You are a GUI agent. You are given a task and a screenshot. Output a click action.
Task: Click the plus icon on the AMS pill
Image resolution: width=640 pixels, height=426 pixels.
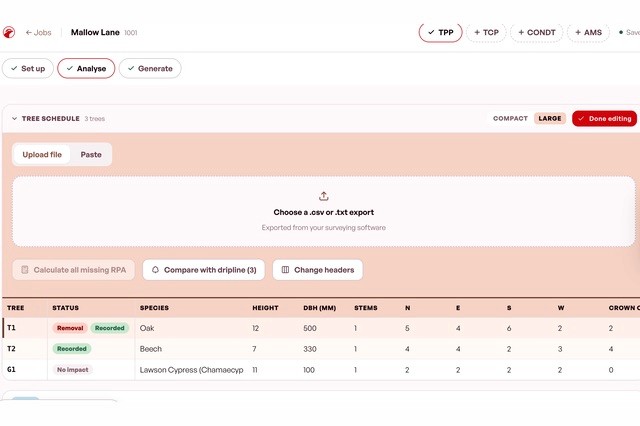(x=578, y=32)
